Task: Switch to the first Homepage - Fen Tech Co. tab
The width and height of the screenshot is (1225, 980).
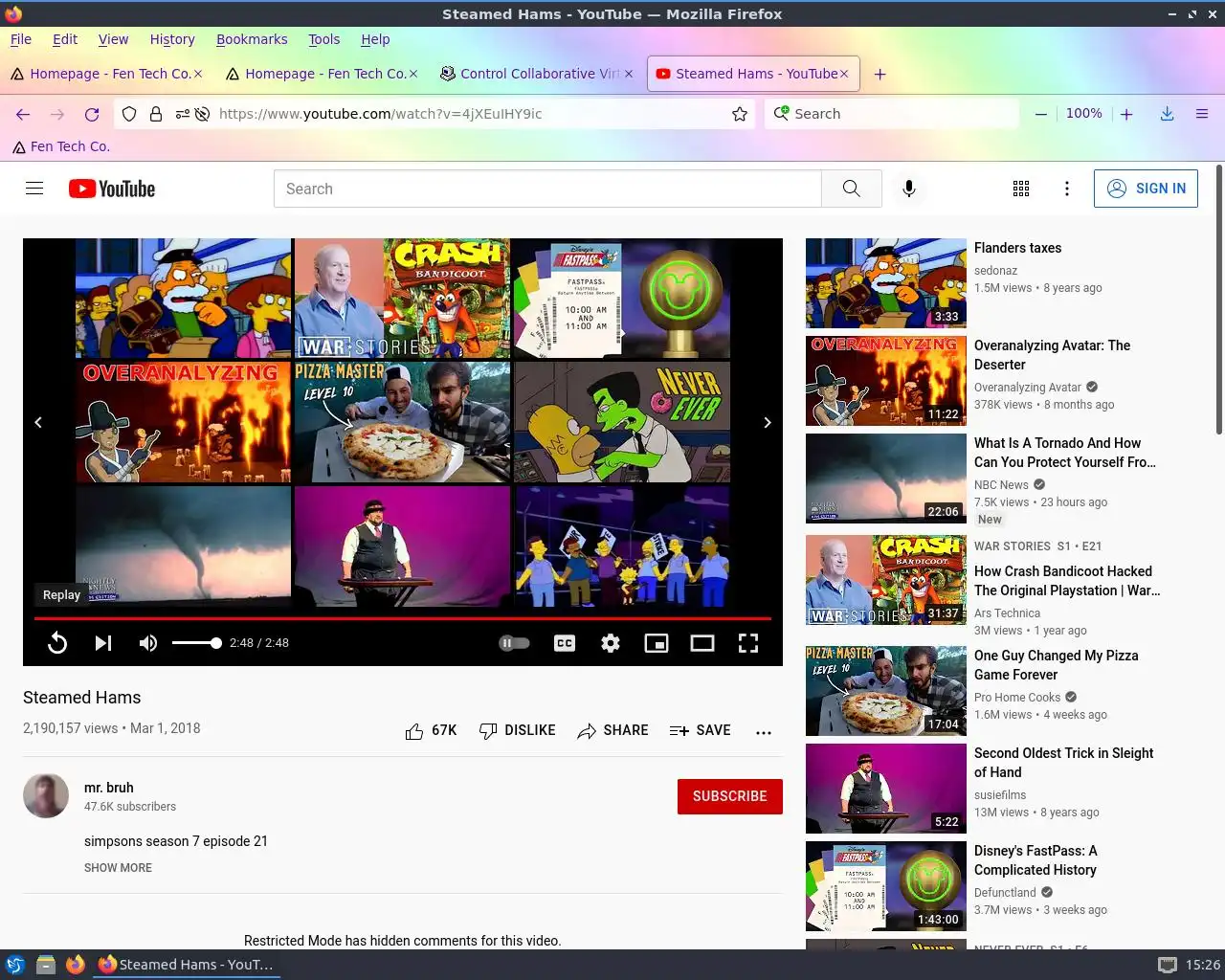Action: coord(105,74)
